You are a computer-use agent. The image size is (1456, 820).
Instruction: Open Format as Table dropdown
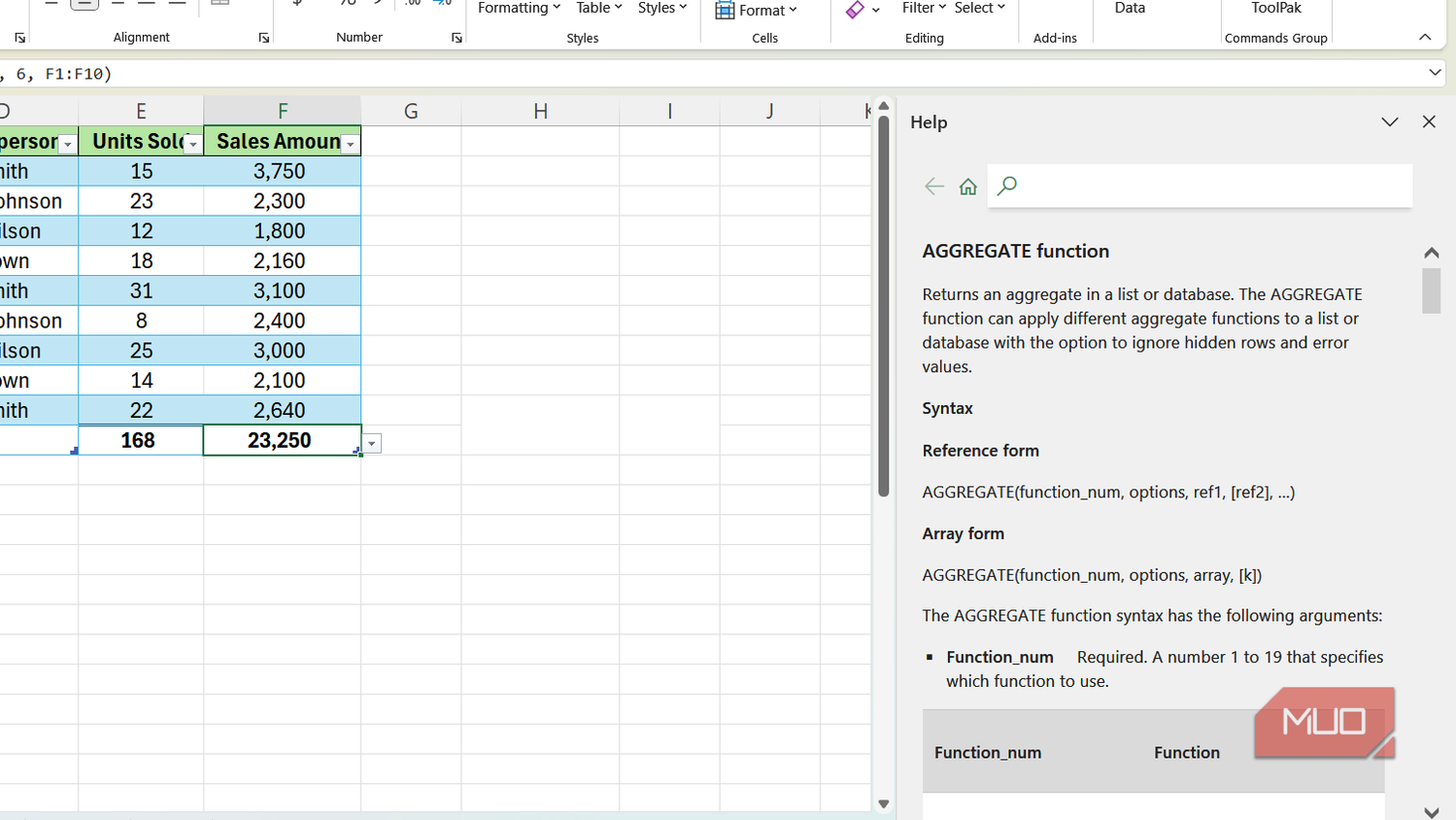(598, 8)
